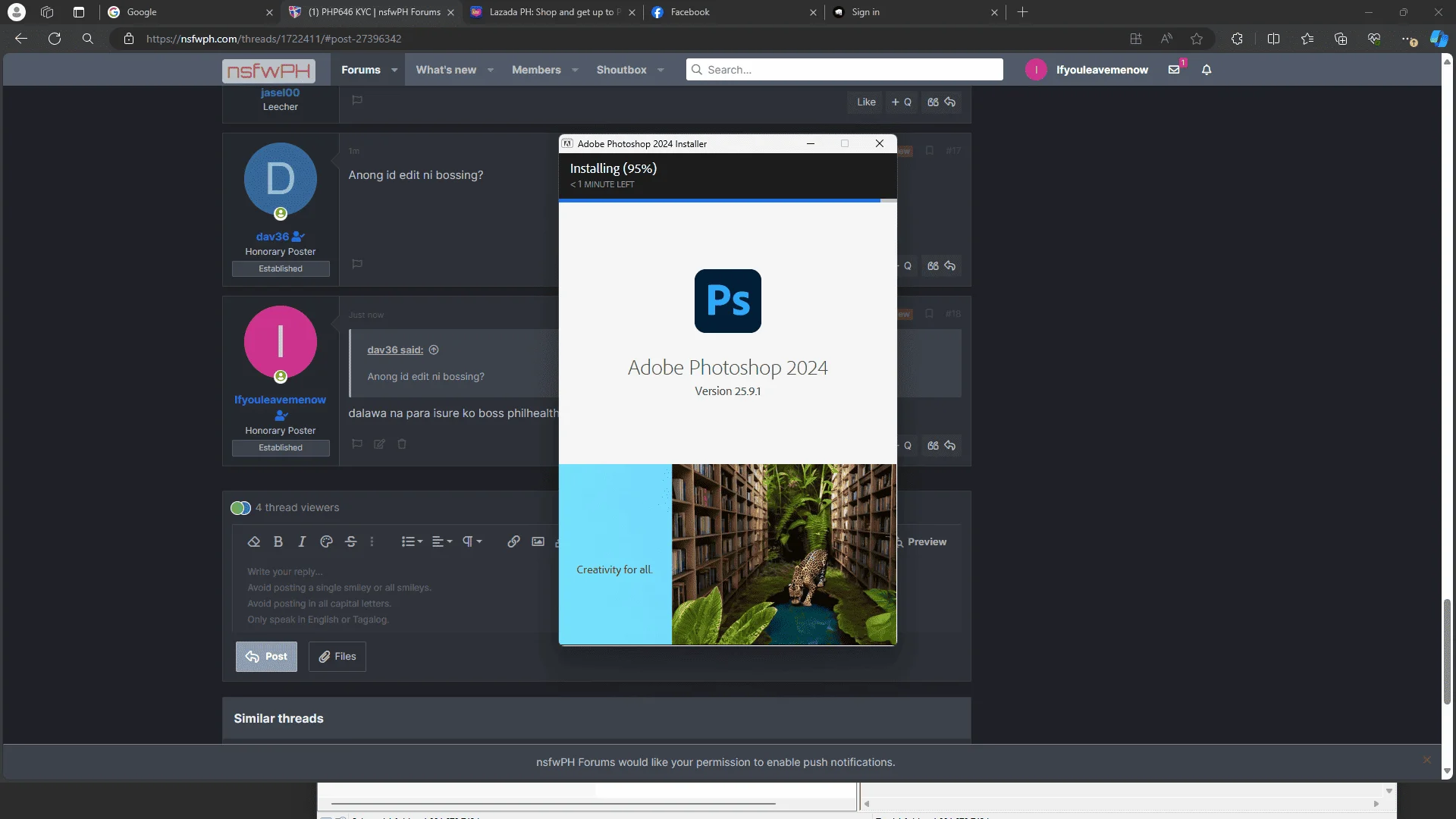This screenshot has width=1456, height=819.
Task: Switch to the Sign in tab
Action: point(915,12)
